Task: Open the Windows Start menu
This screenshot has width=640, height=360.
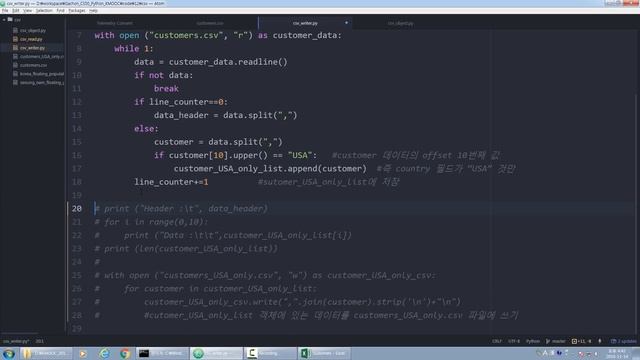Action: (x=9, y=353)
